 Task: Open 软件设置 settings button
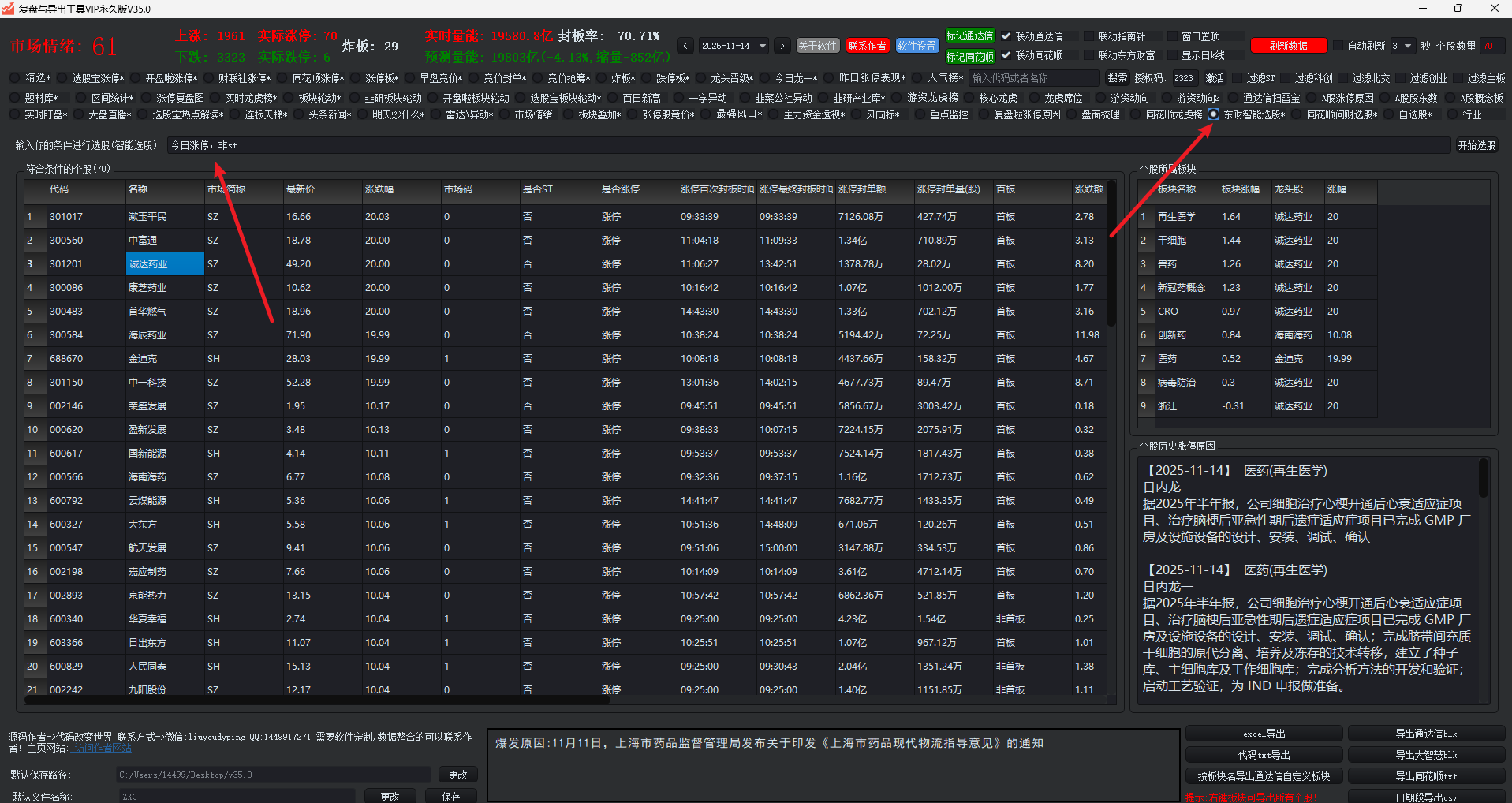click(x=917, y=46)
